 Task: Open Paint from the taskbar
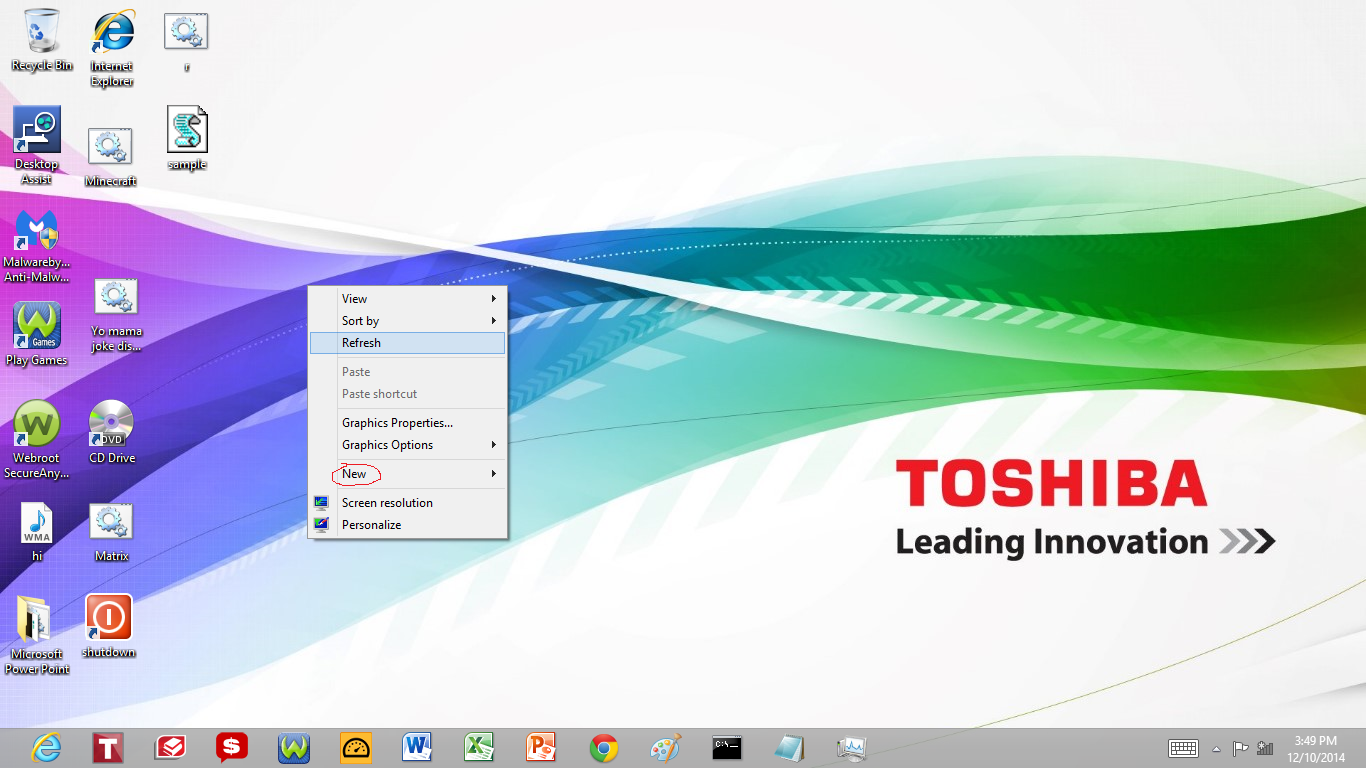[665, 747]
